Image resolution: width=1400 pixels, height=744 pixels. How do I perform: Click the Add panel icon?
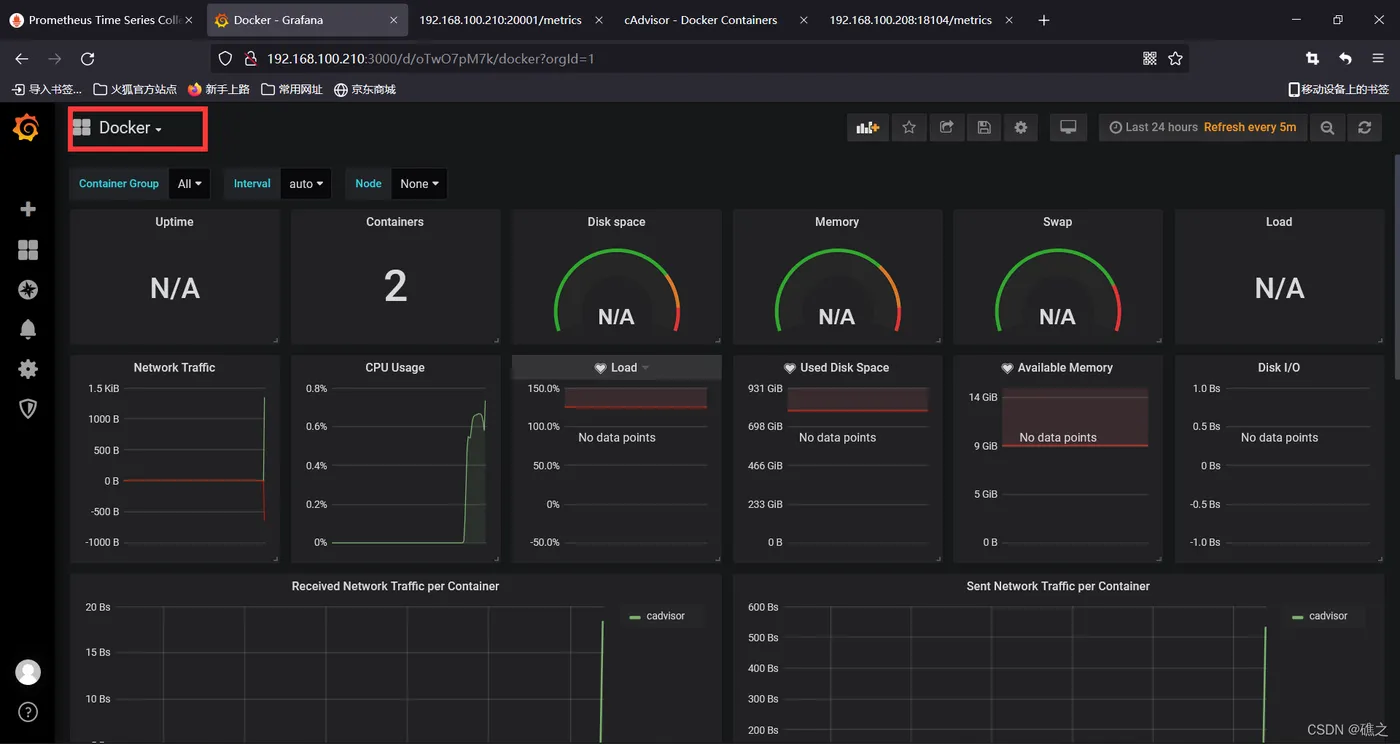867,127
